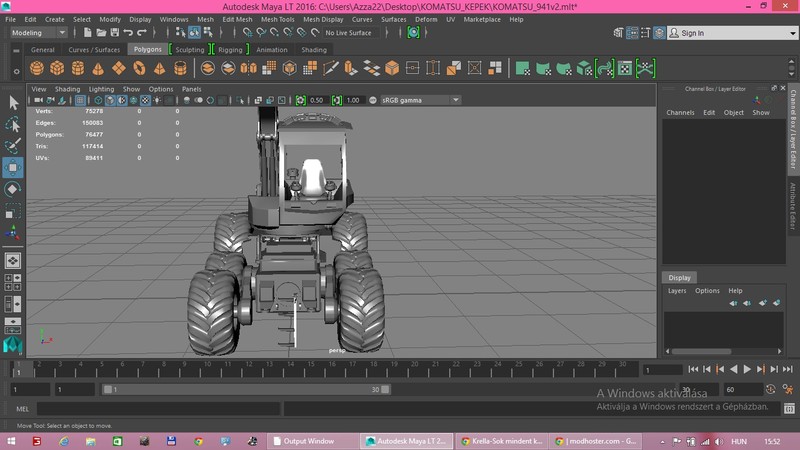Toggle select by object type mode
This screenshot has width=800, height=450.
point(194,33)
